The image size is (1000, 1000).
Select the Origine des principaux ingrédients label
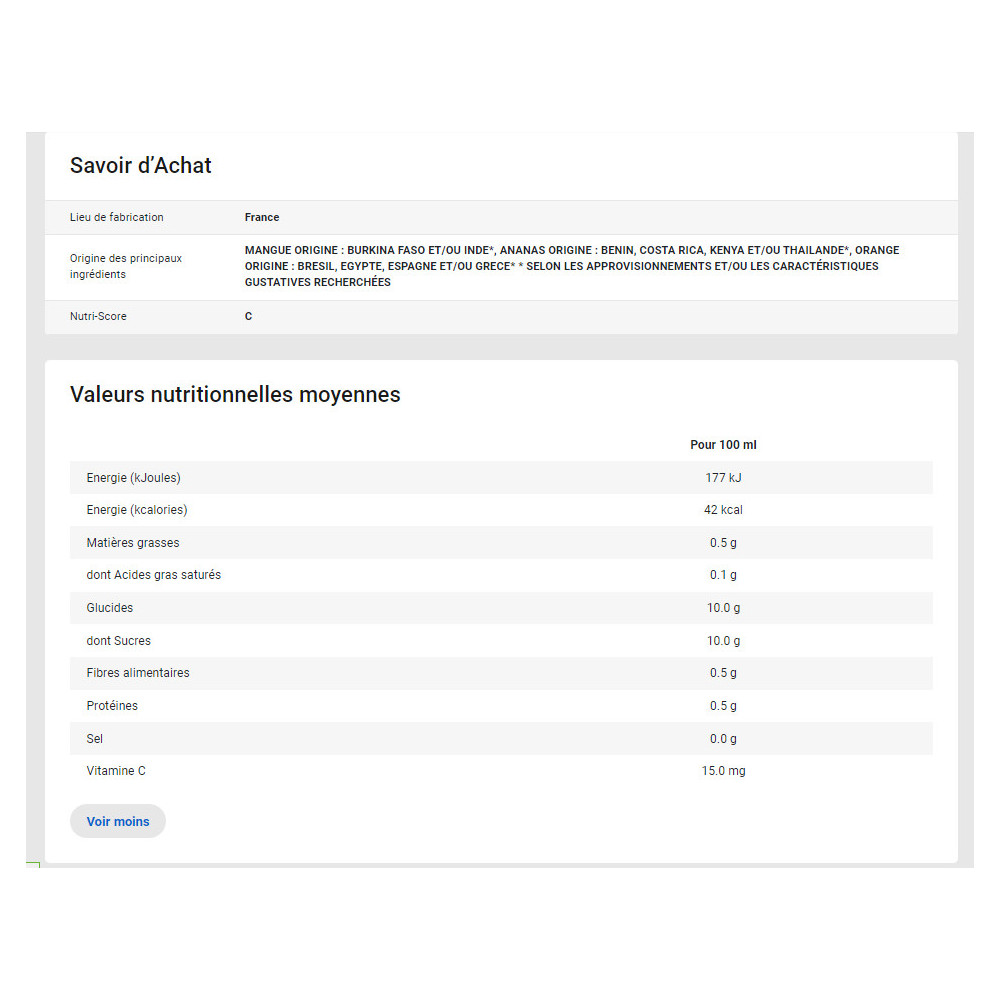126,266
